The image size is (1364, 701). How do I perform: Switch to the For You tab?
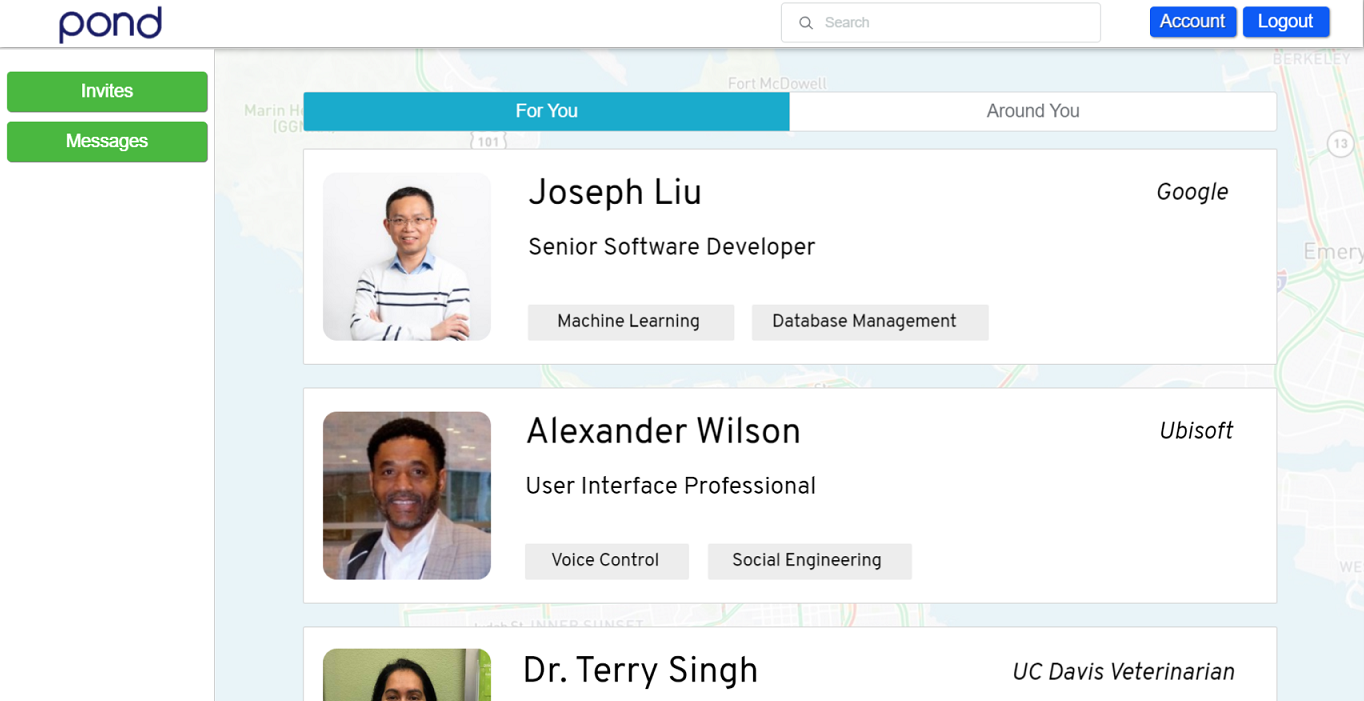click(x=546, y=111)
